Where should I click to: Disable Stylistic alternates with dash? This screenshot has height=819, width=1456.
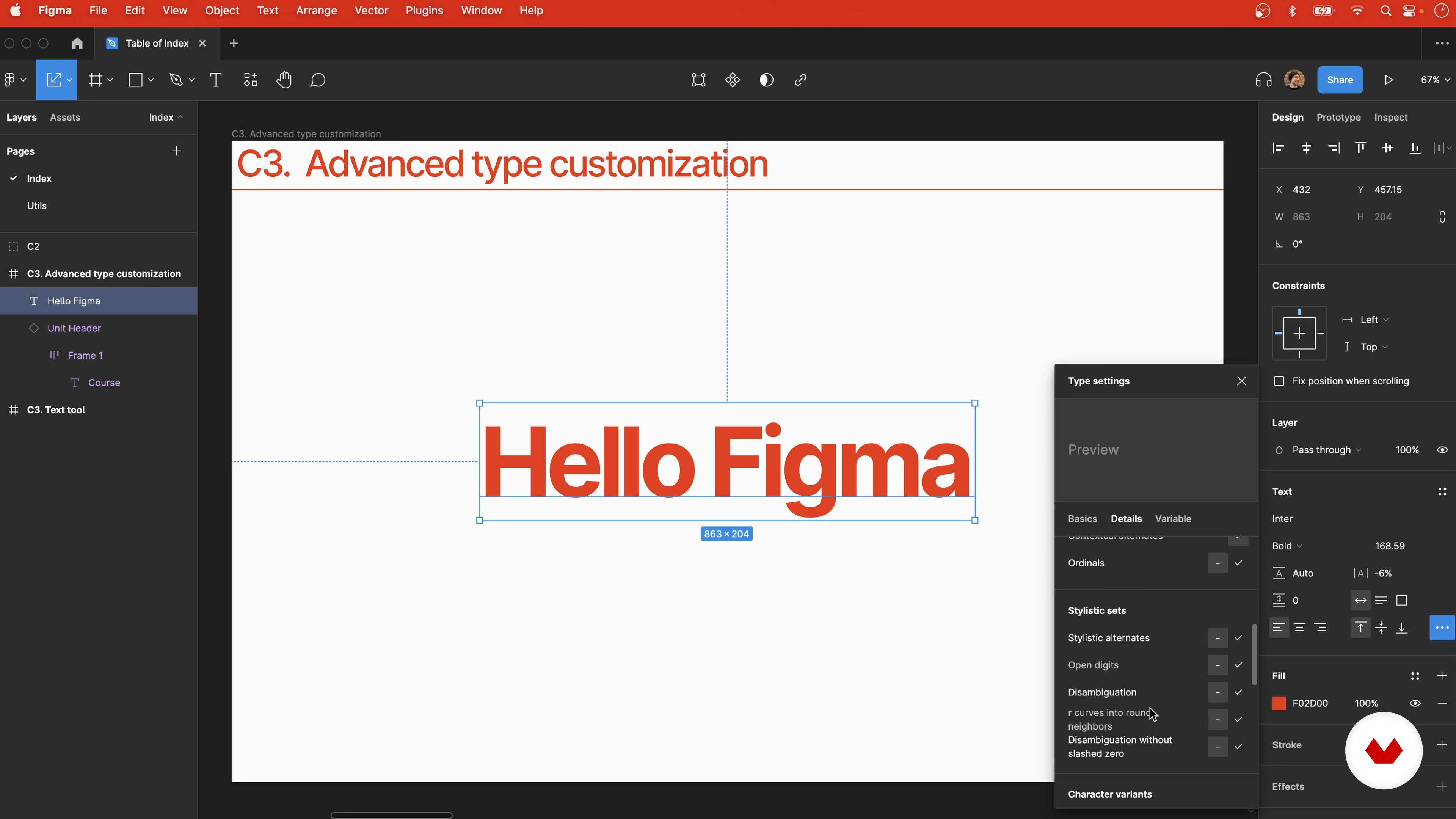(x=1218, y=638)
